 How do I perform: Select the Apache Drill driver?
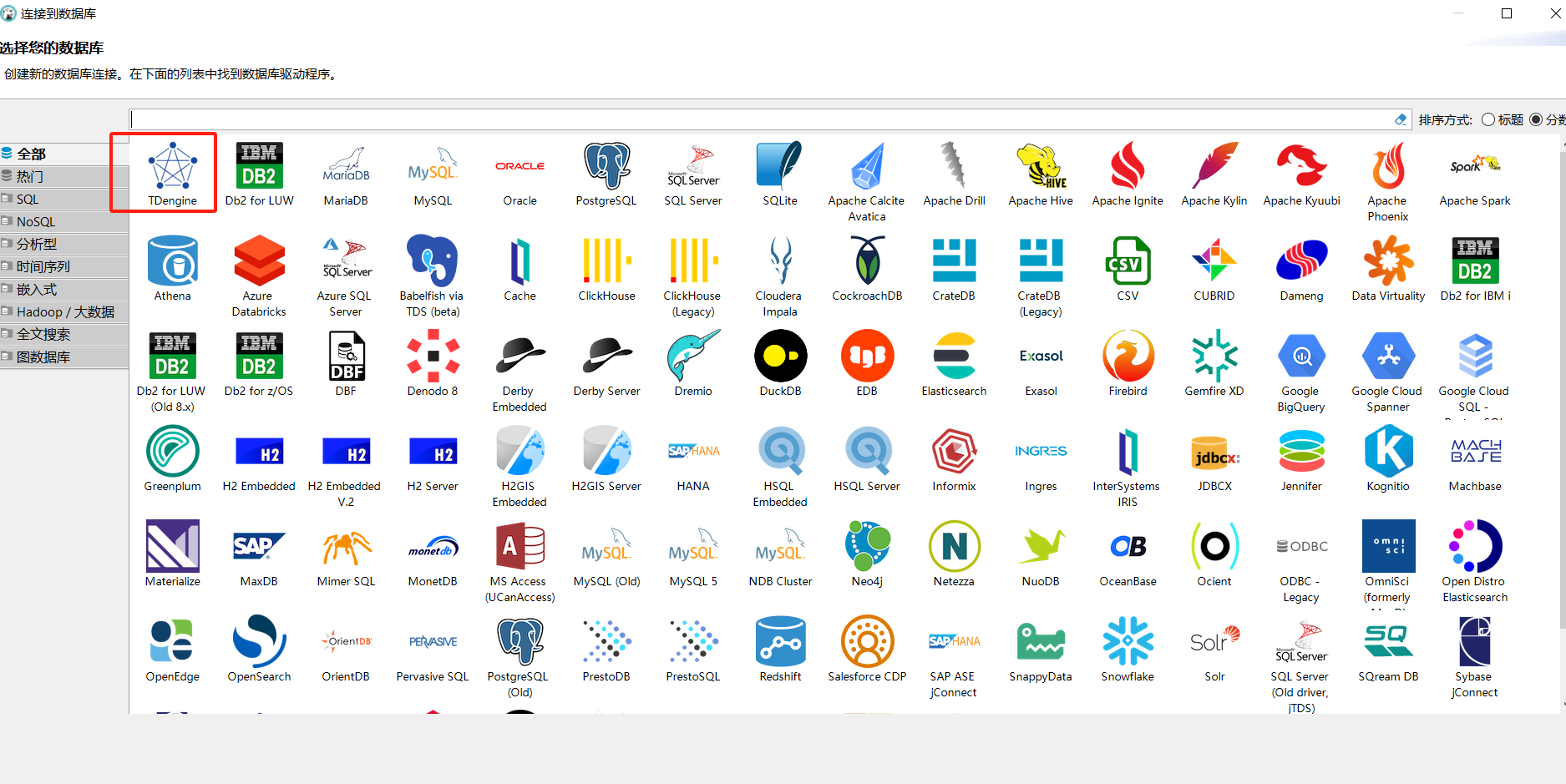[954, 174]
